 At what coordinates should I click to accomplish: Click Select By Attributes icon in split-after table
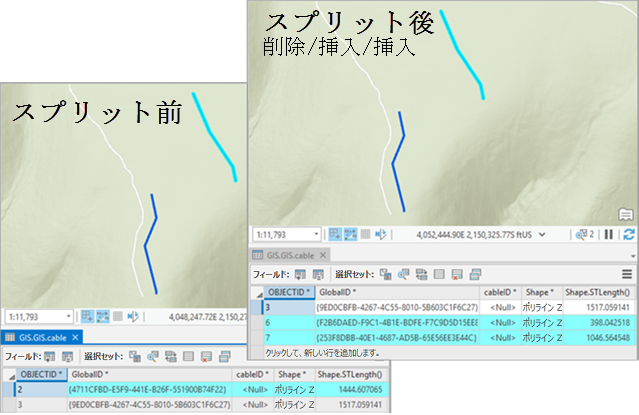[x=386, y=273]
